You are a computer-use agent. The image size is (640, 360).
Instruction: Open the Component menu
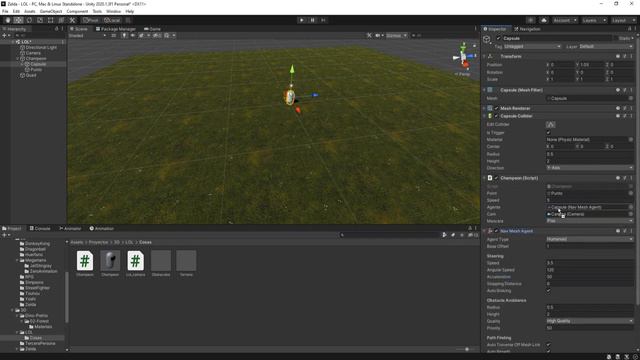click(x=77, y=11)
